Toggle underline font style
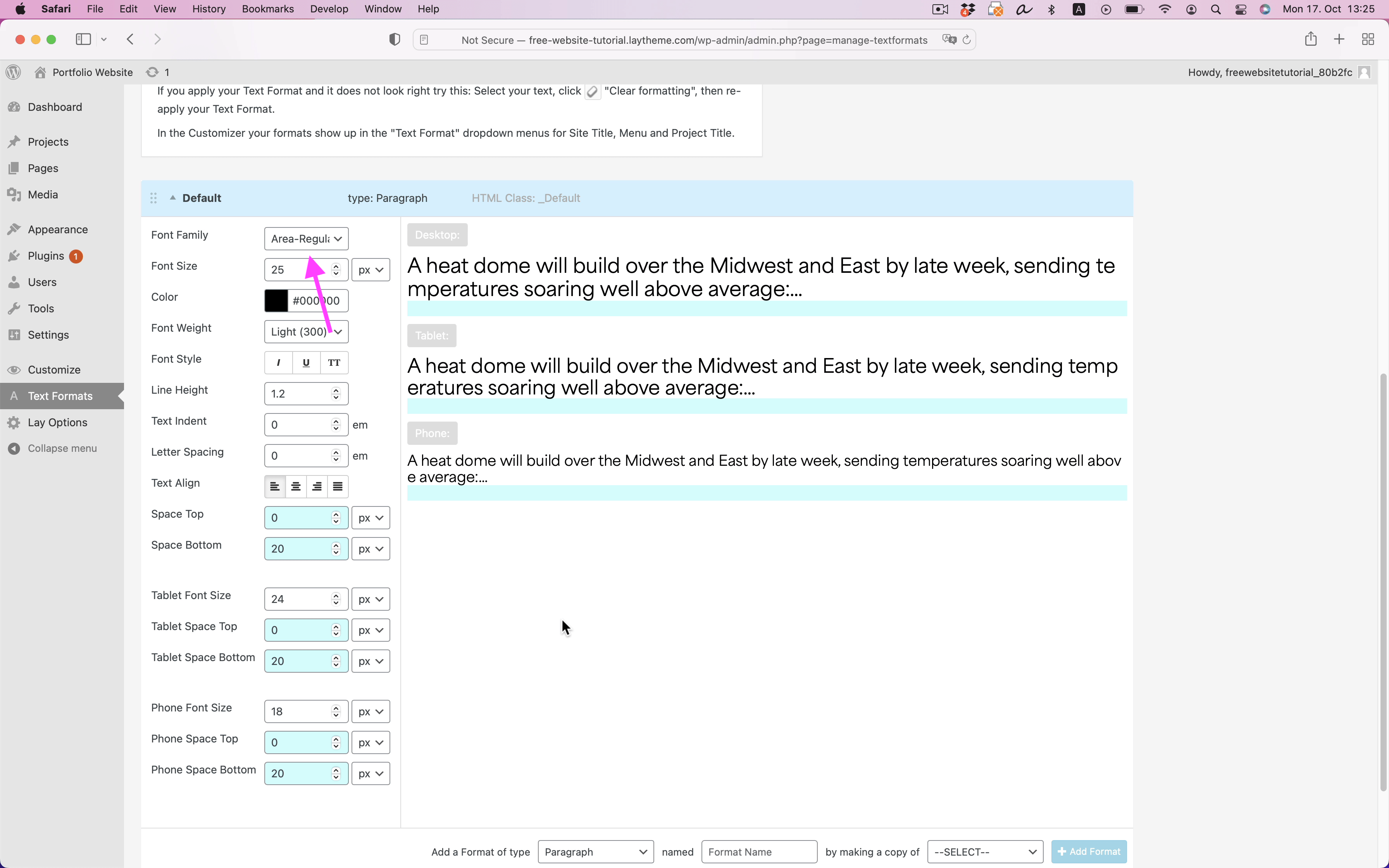The width and height of the screenshot is (1389, 868). pyautogui.click(x=306, y=363)
